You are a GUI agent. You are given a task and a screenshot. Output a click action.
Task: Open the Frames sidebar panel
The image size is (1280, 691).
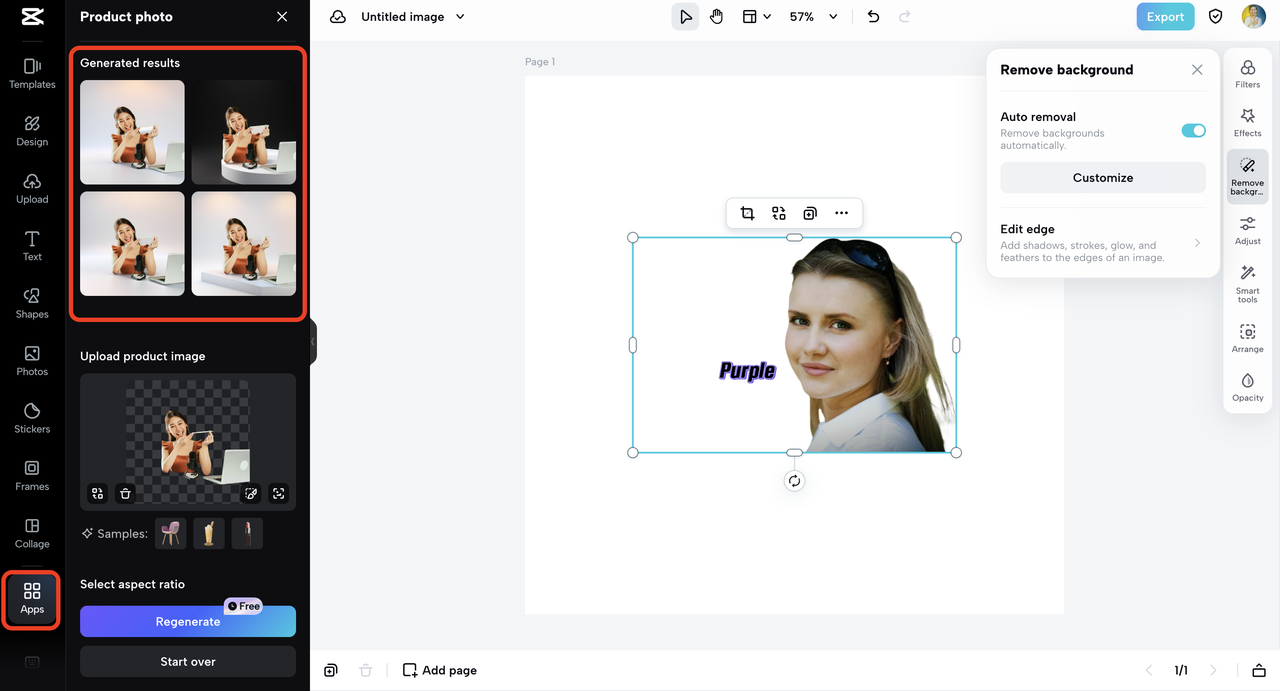32,476
